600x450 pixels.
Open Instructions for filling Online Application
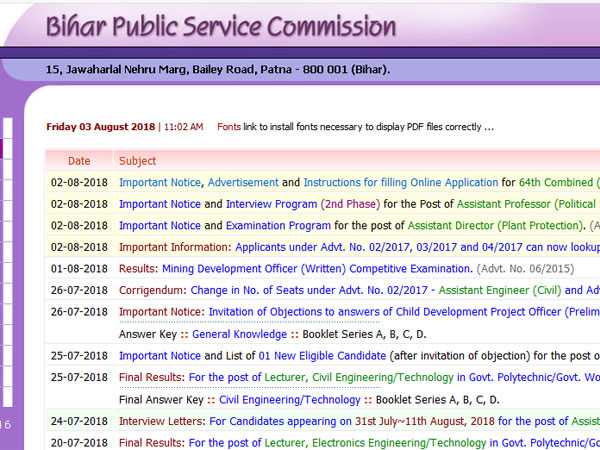400,183
